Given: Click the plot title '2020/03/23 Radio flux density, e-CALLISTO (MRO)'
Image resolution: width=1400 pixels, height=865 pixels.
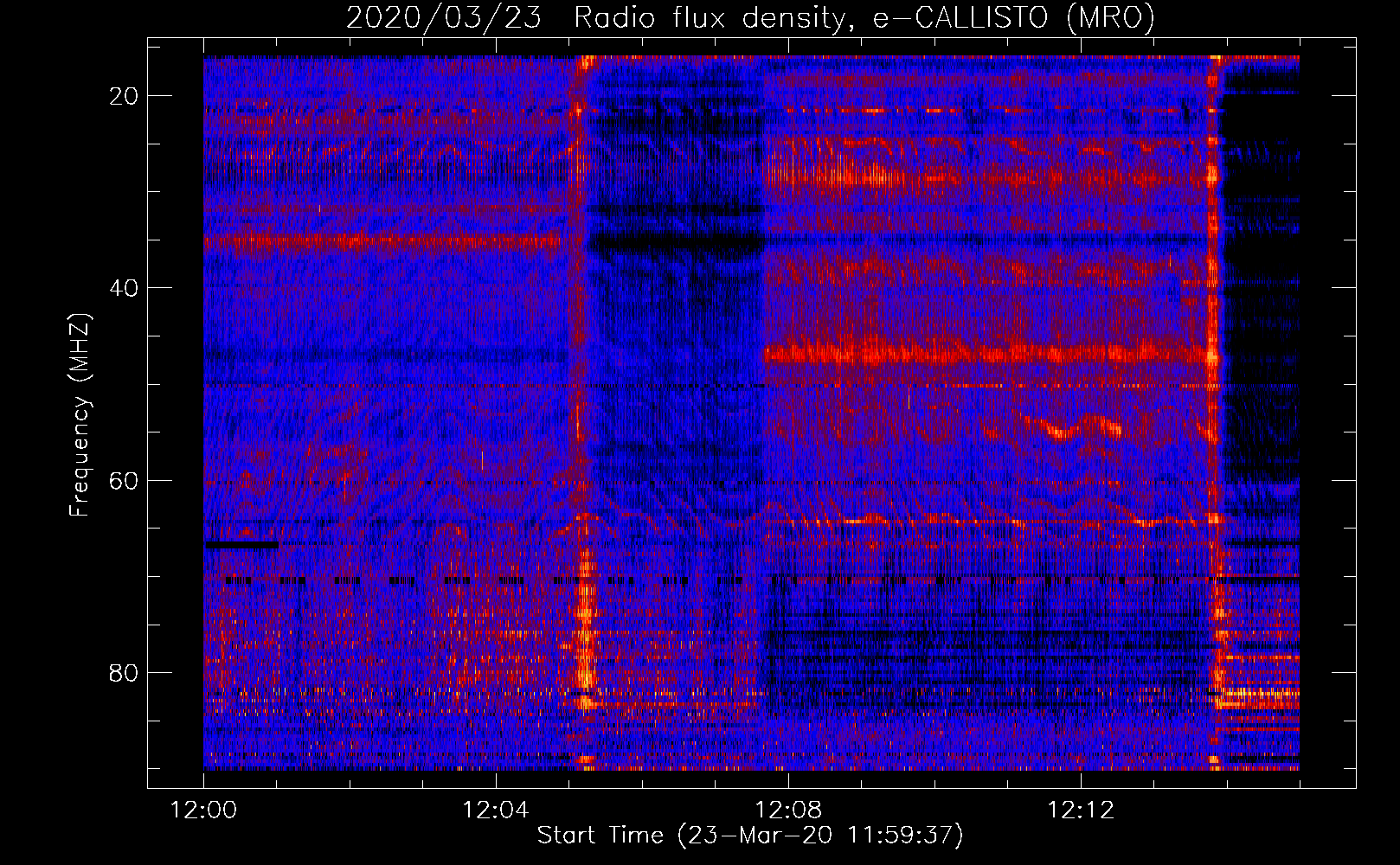Looking at the screenshot, I should (750, 17).
